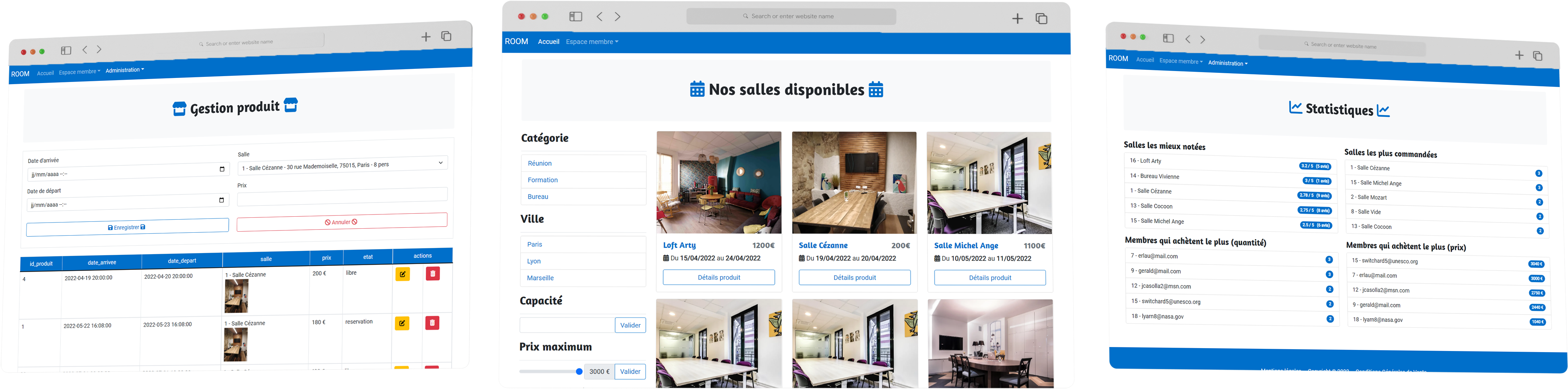
Task: Click Détails produit for Loft Arty
Action: [x=718, y=277]
